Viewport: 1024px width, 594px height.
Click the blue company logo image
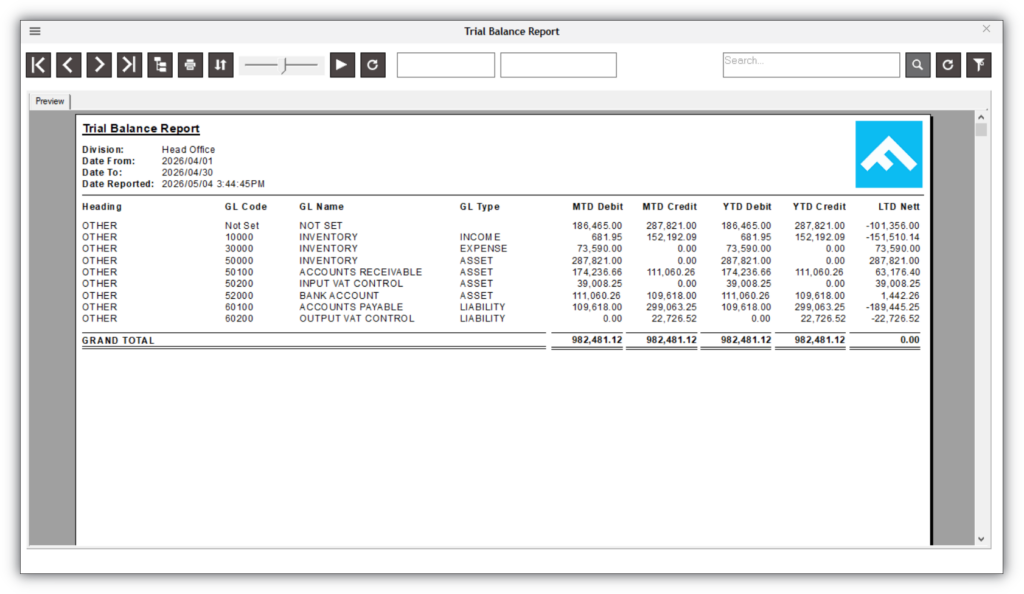[889, 154]
